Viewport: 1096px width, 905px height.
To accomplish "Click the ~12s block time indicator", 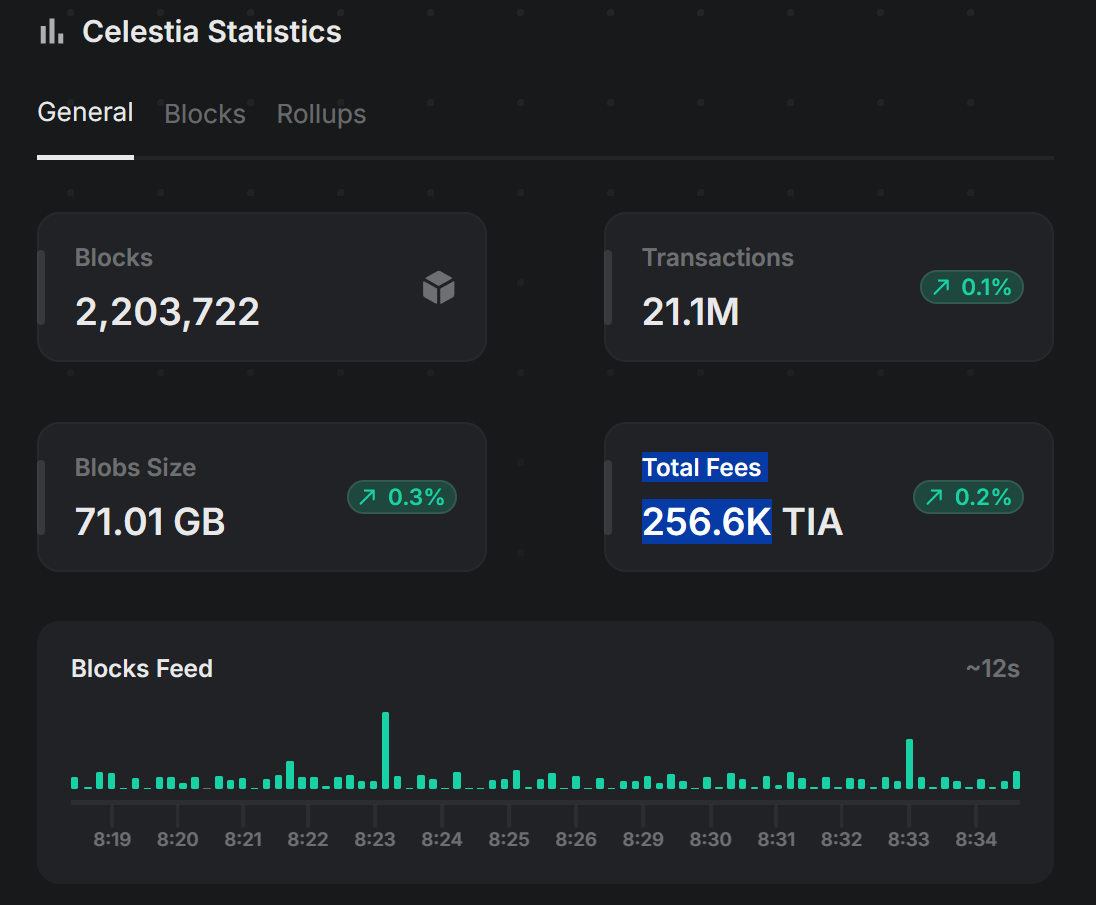I will 994,668.
